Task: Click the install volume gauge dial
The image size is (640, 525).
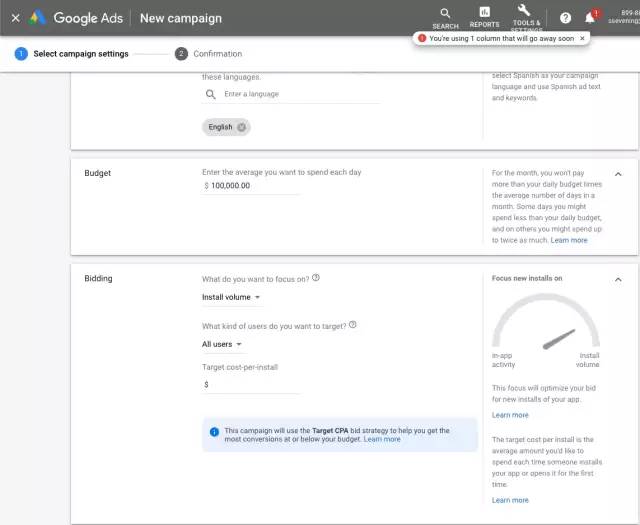Action: coord(546,322)
